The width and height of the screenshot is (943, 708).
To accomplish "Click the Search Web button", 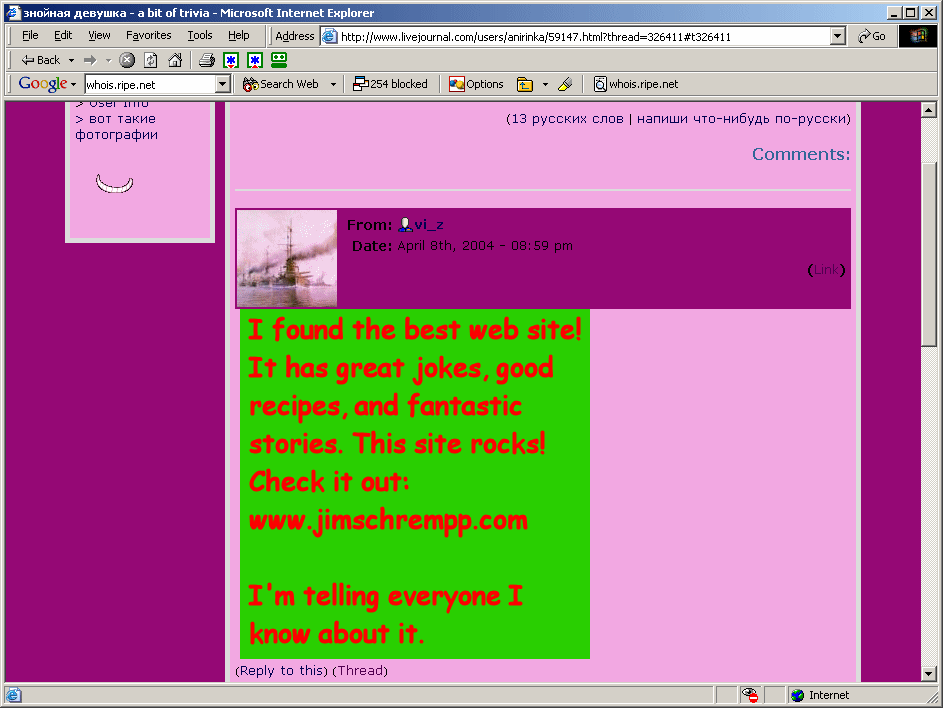I will [280, 84].
